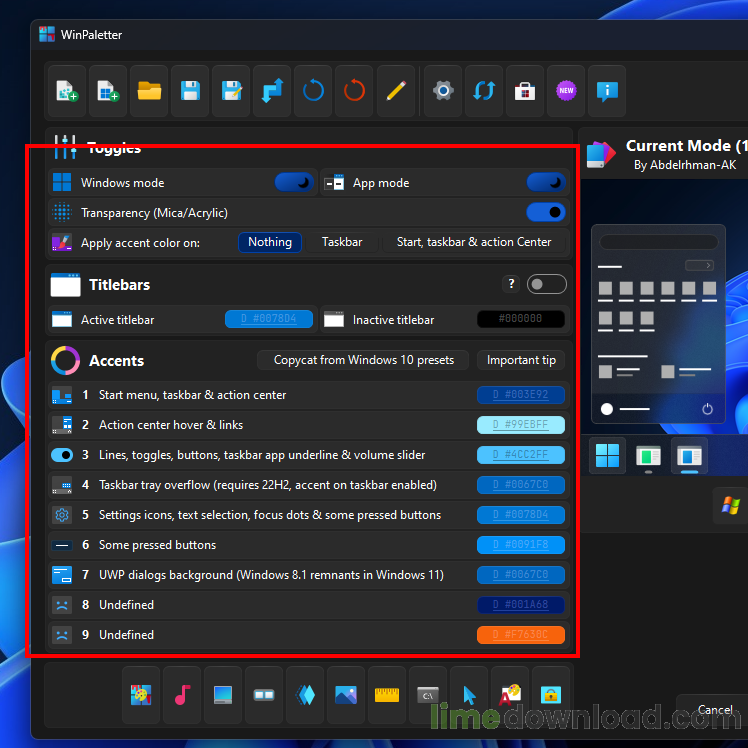The height and width of the screenshot is (748, 748).
Task: Click the orange color swatch for accent 9
Action: click(521, 635)
